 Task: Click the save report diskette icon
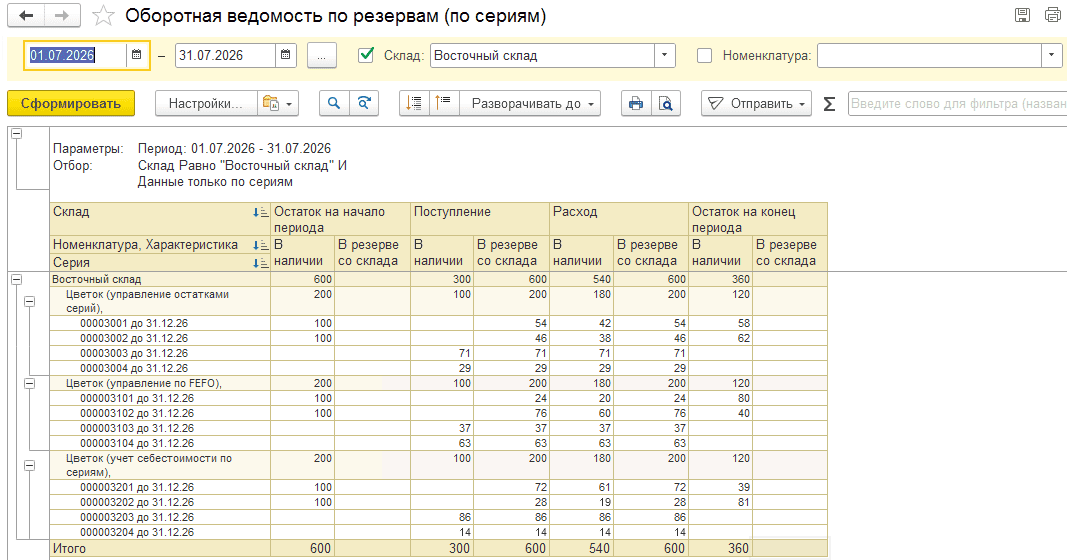pos(1022,15)
